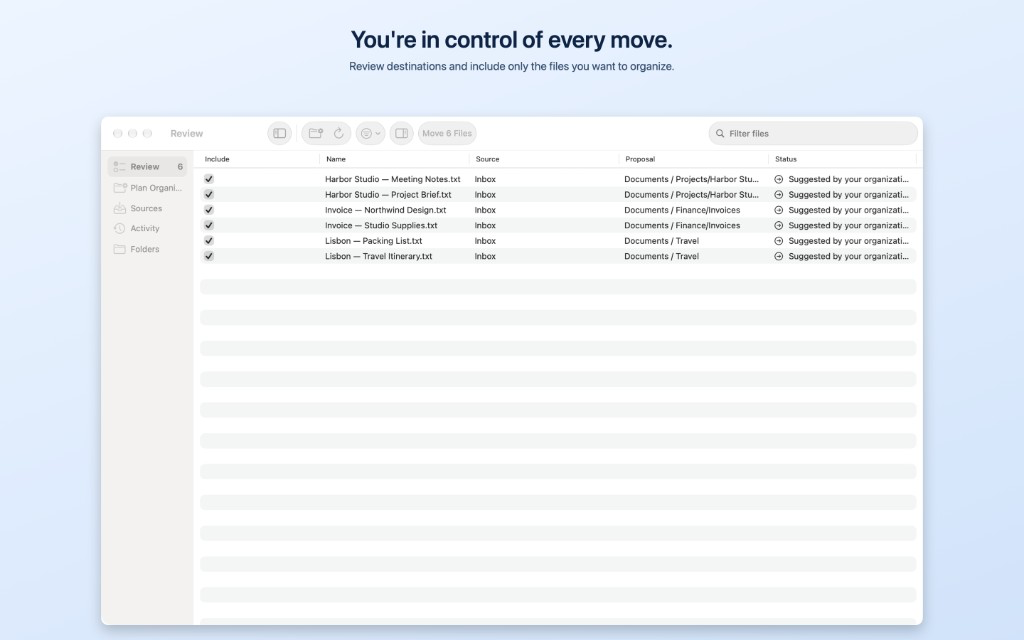
Task: Click Finance/Invoices proposal for Northwind Design
Action: (682, 210)
